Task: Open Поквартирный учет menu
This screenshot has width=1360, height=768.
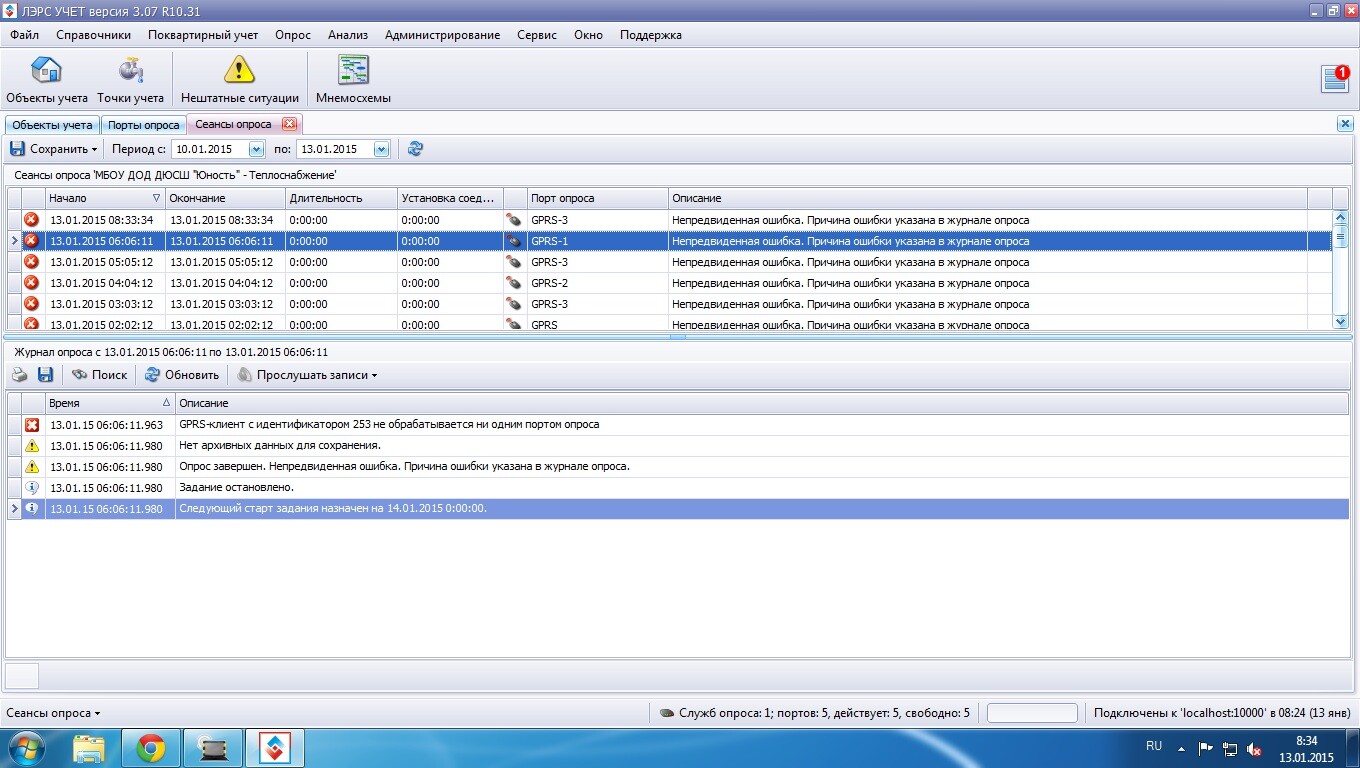Action: [203, 35]
